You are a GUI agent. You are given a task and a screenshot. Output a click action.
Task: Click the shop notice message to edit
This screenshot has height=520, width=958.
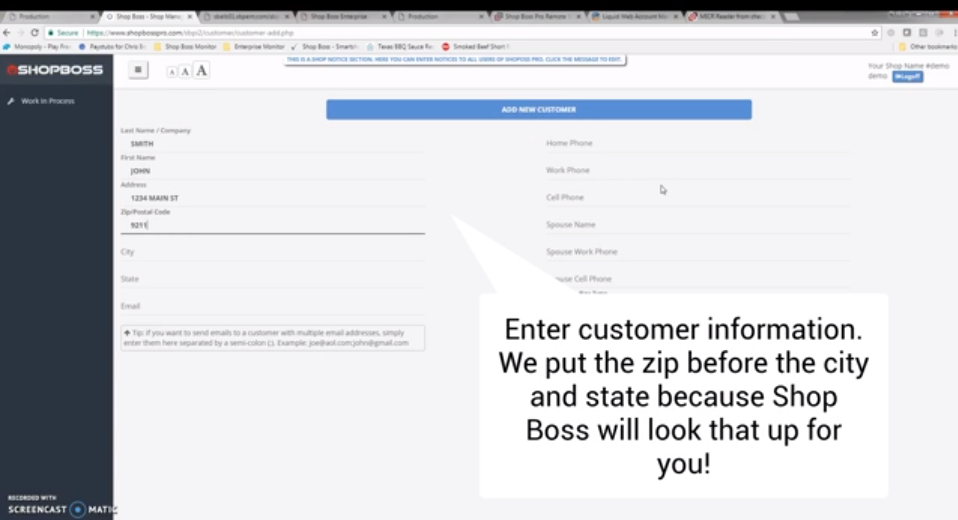point(455,60)
